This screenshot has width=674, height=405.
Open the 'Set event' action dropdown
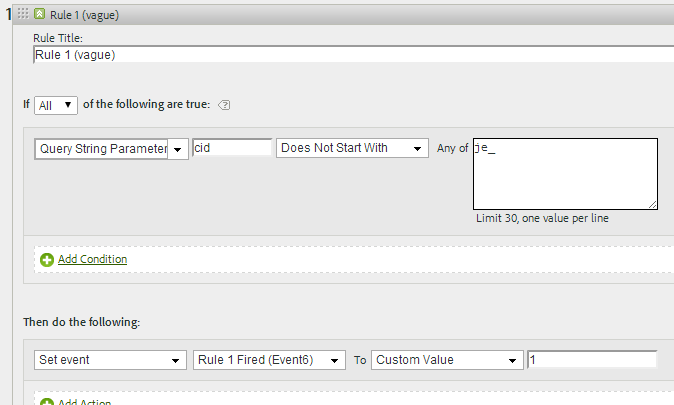point(110,360)
